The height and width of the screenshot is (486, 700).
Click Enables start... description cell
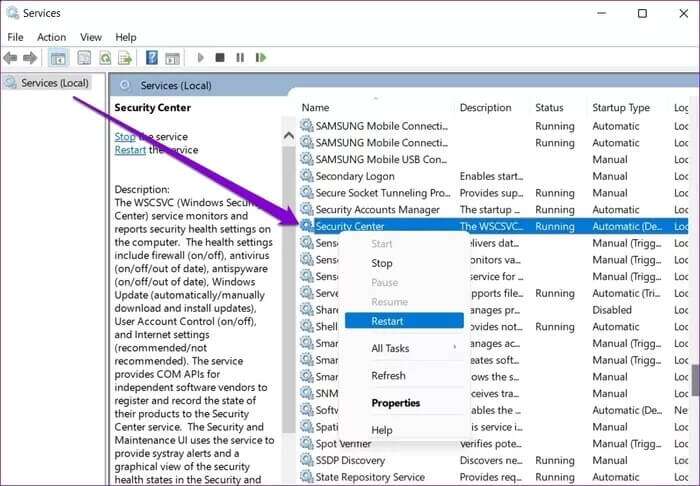[x=491, y=176]
